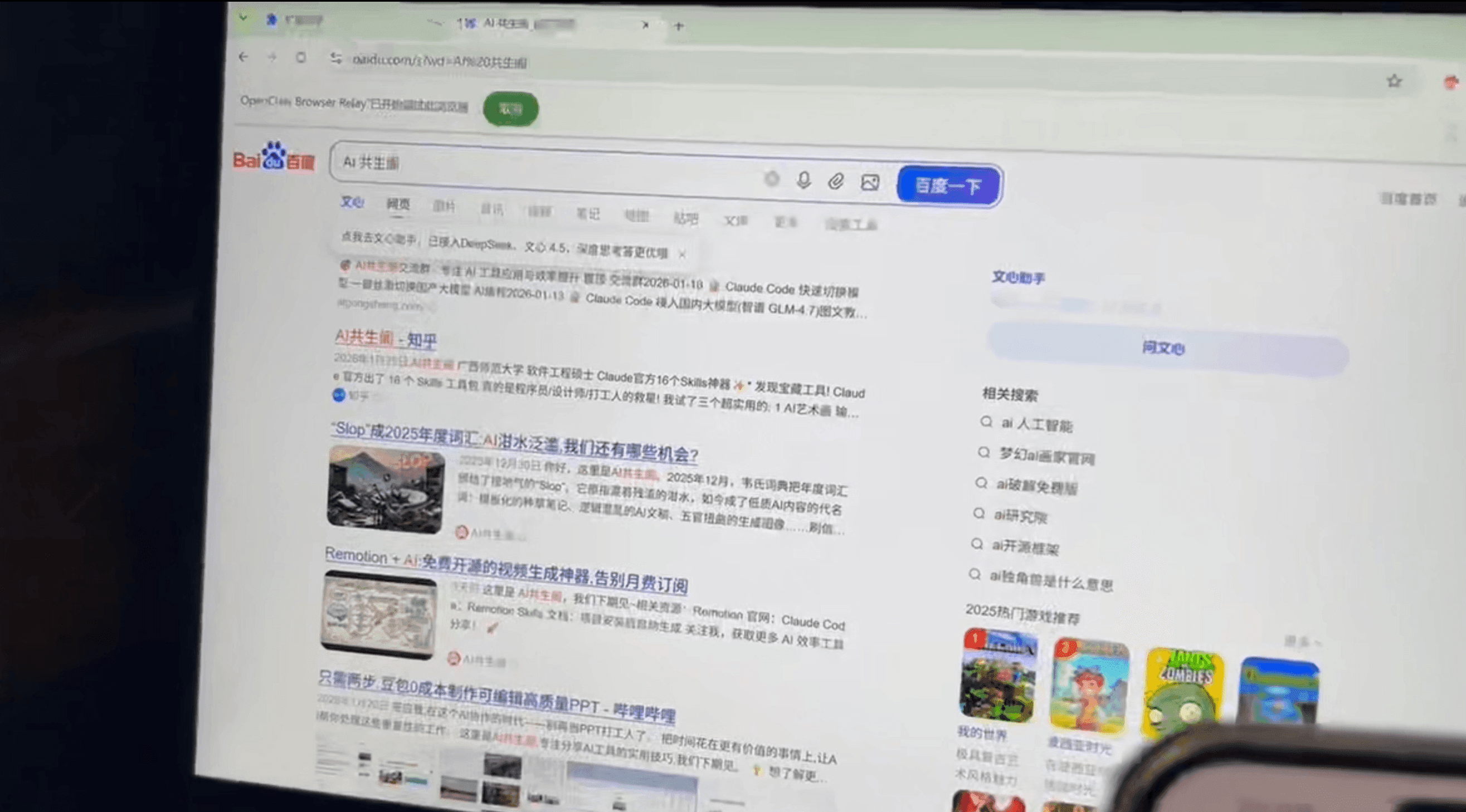Click inside the Baidu search input field
Viewport: 1466px width, 812px height.
(540, 168)
